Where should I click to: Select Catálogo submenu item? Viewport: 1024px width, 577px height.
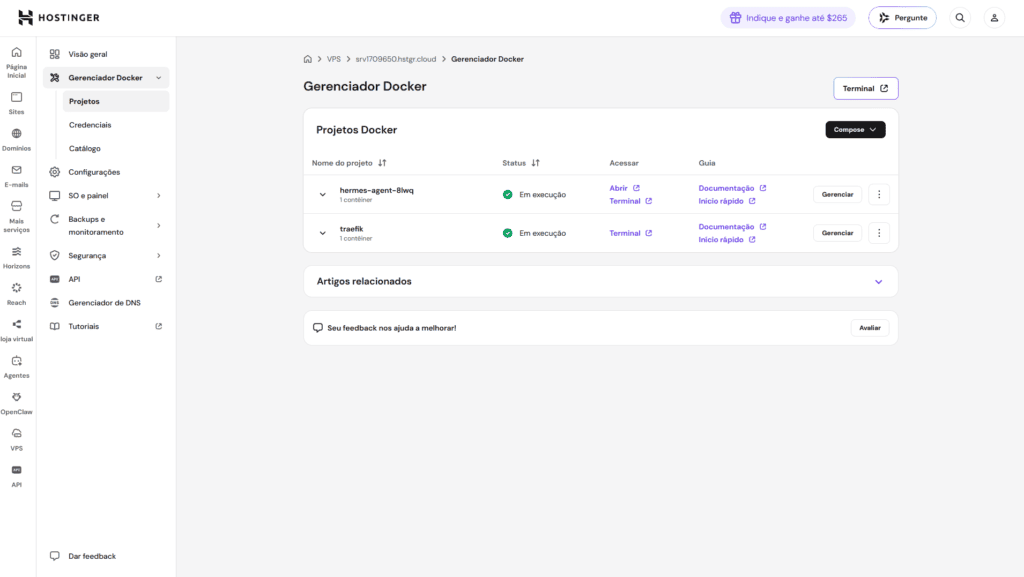pyautogui.click(x=116, y=148)
